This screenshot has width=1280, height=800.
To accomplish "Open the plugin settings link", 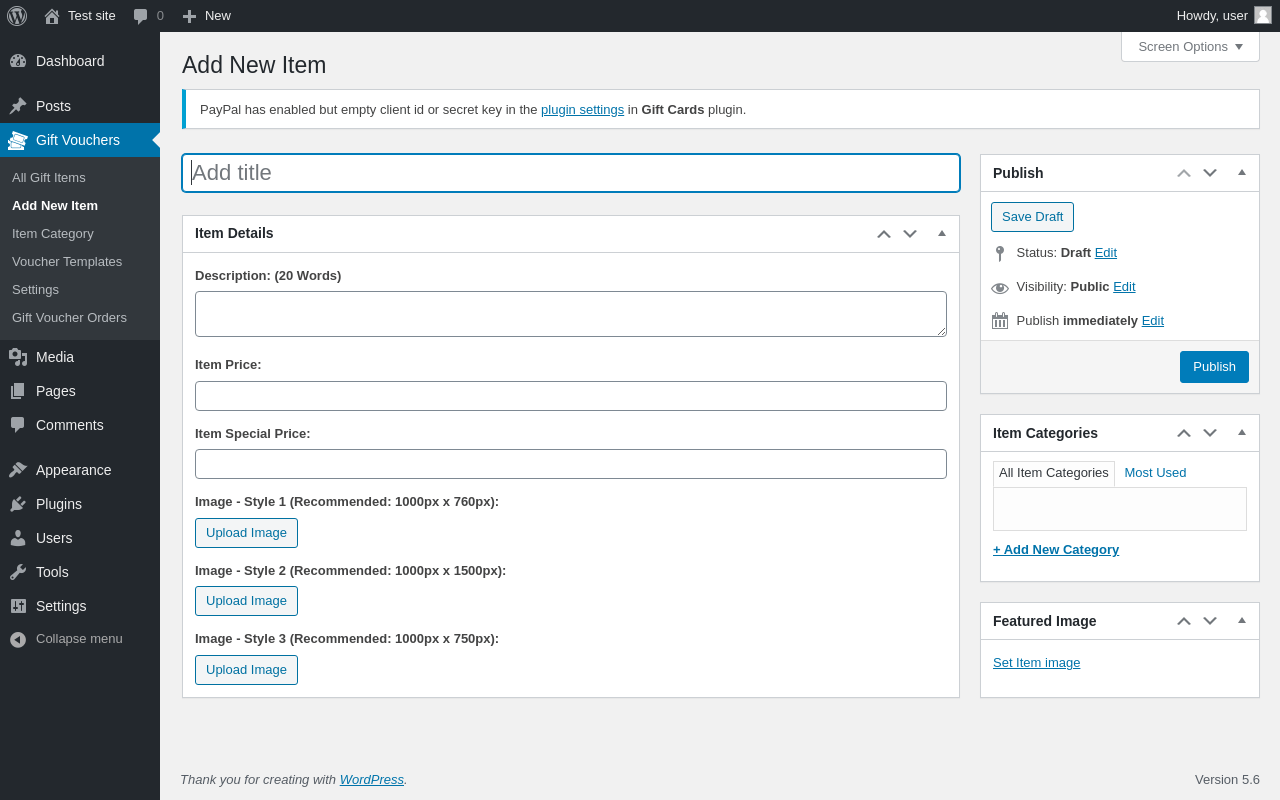I will click(582, 110).
